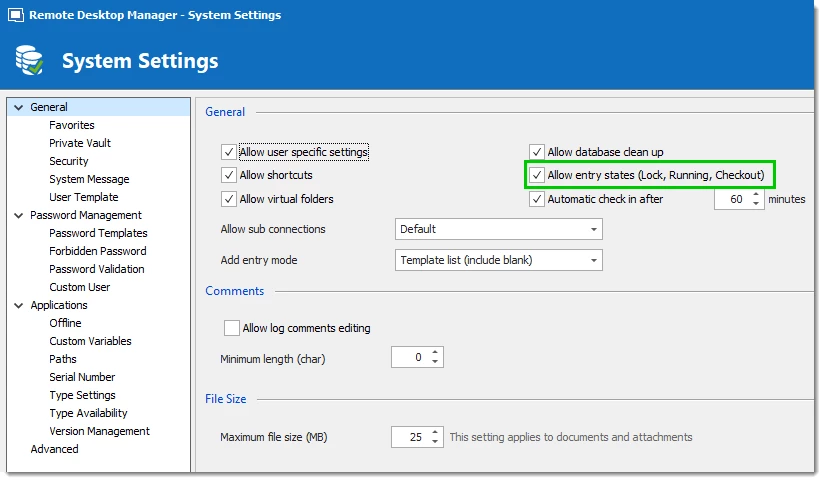Viewport: 824px width, 482px height.
Task: Click the Minimum length (char) label
Action: 273,359
